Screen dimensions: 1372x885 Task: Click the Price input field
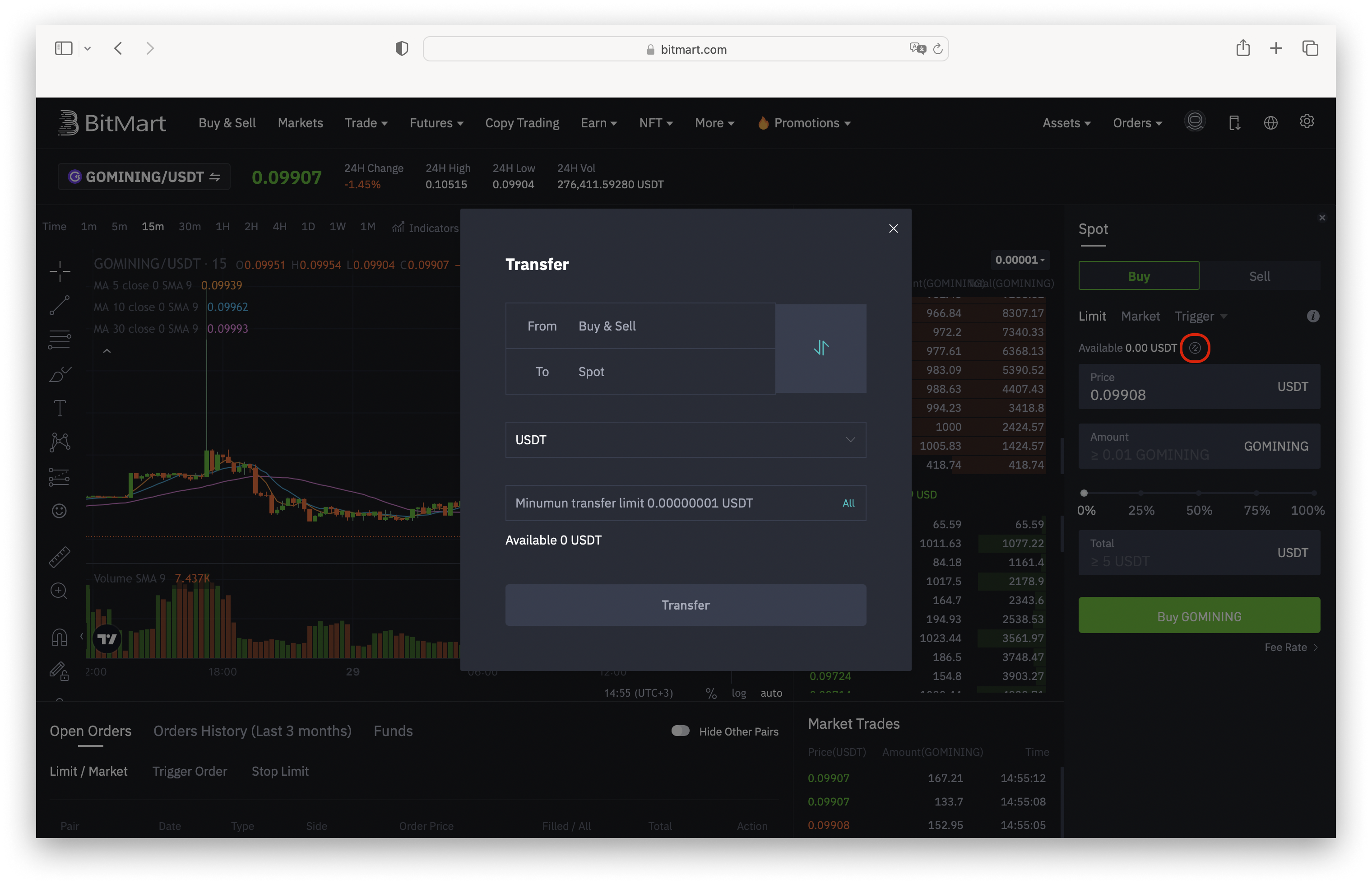click(x=1199, y=387)
